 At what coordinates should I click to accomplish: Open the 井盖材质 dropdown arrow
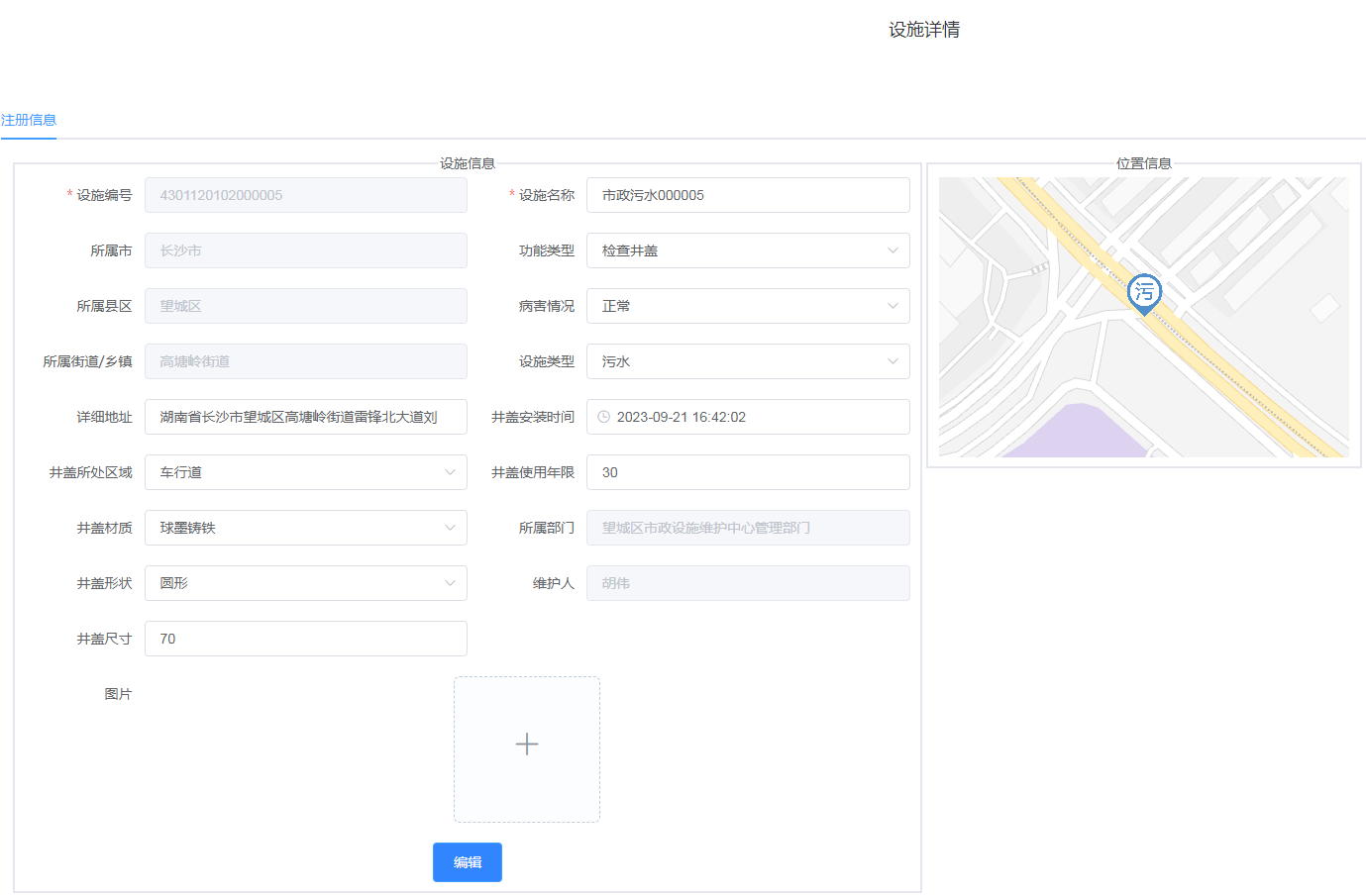pos(449,528)
